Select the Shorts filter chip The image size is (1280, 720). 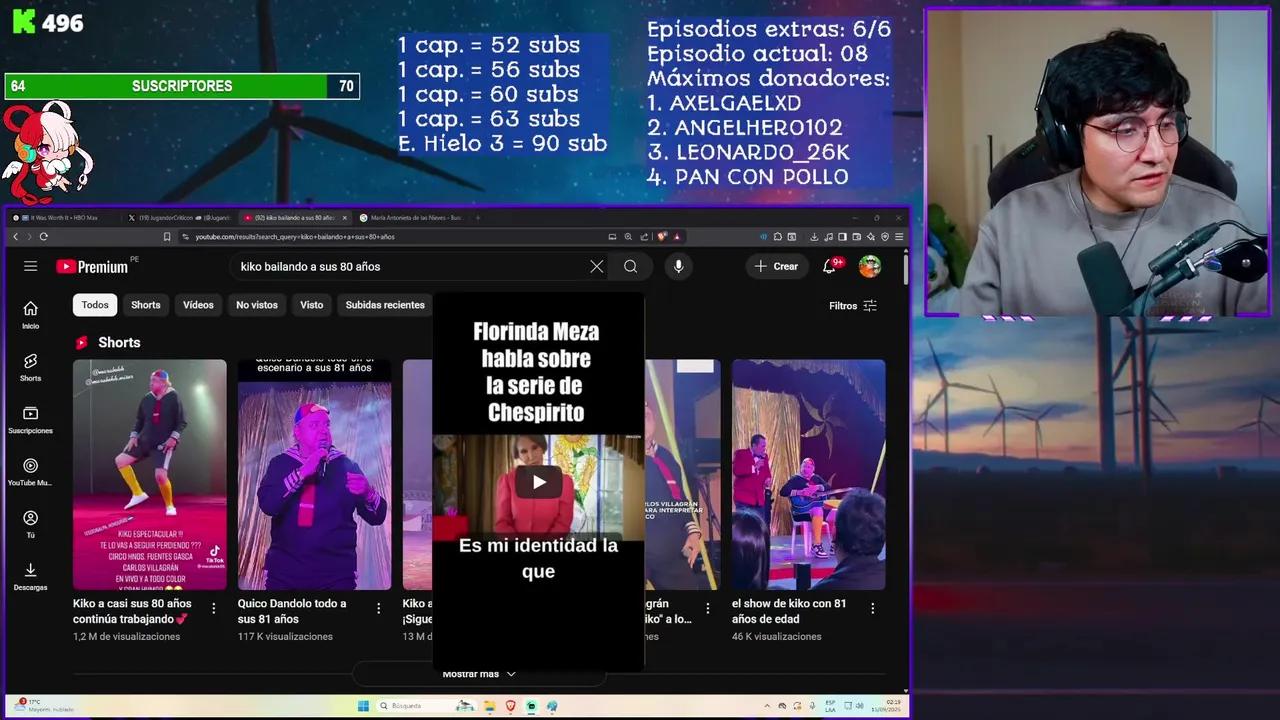pyautogui.click(x=146, y=305)
